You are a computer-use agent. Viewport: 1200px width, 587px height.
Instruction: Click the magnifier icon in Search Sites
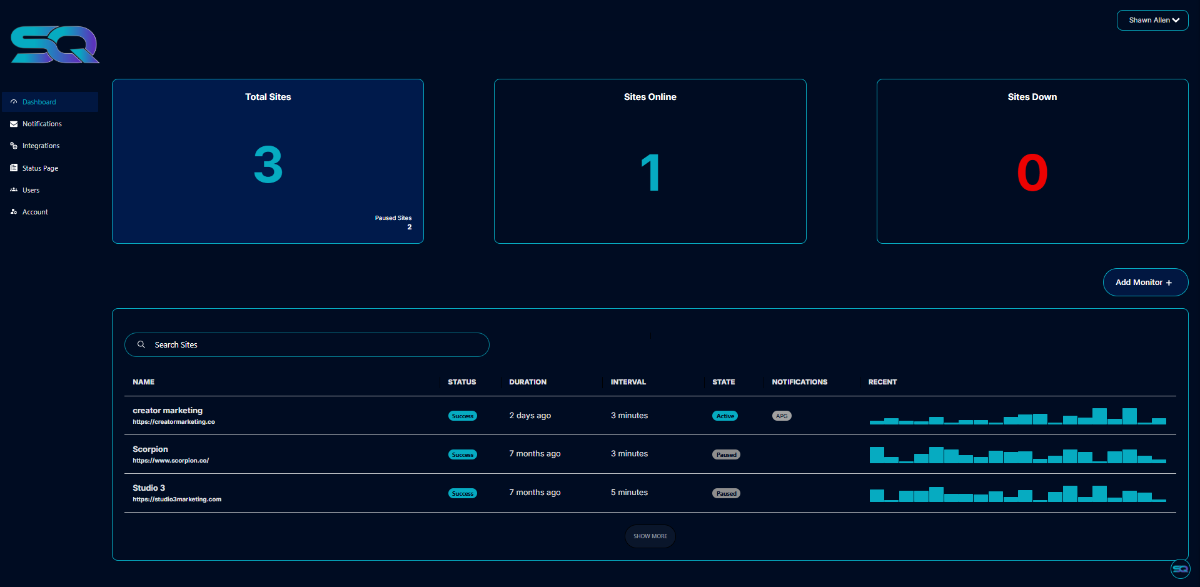point(141,345)
